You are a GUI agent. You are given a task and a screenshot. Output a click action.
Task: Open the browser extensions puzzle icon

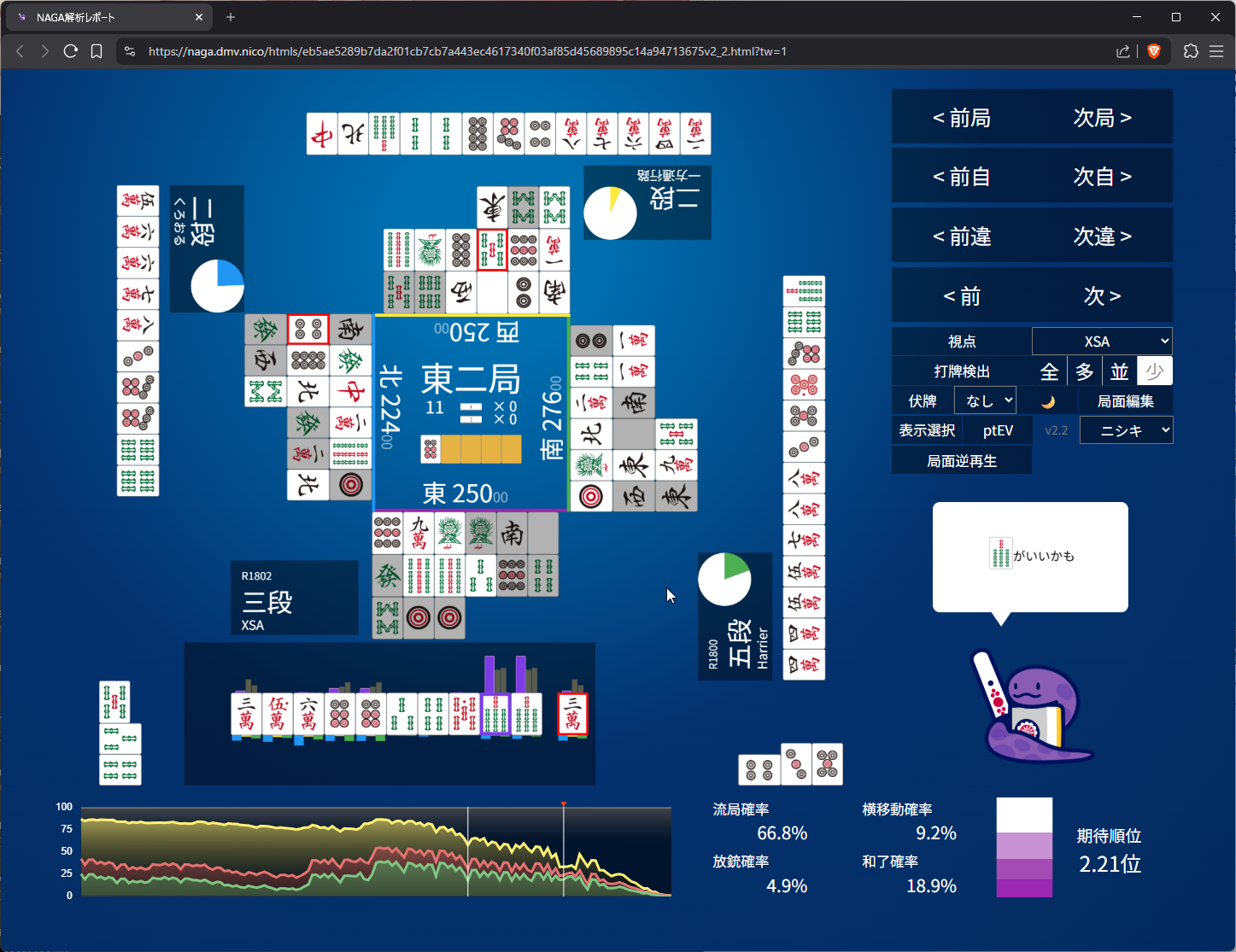pos(1191,51)
